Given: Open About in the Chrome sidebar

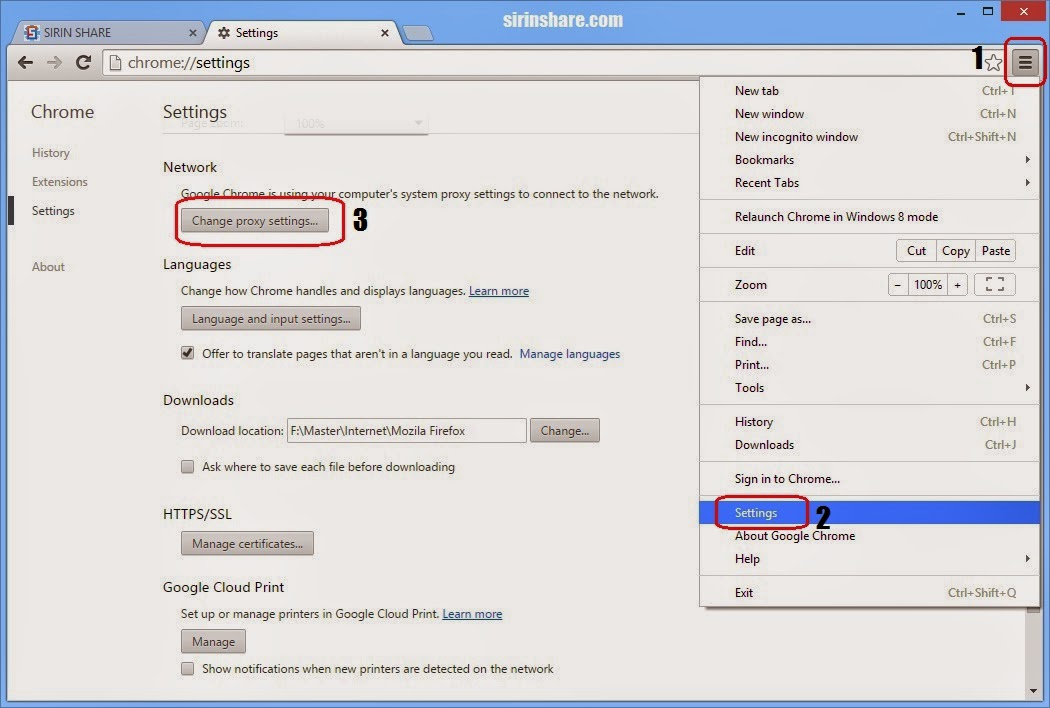Looking at the screenshot, I should tap(48, 267).
